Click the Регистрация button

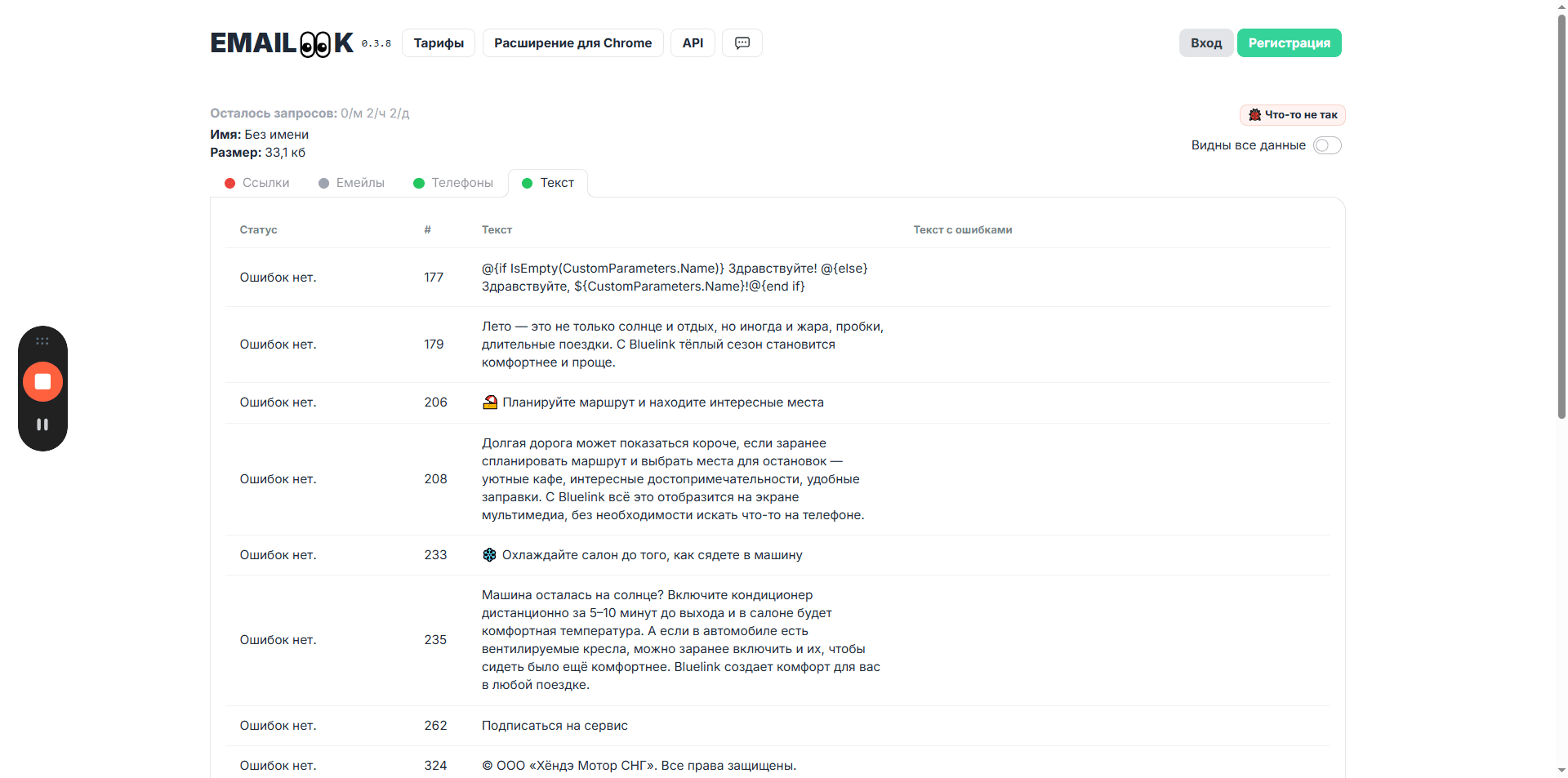1290,43
